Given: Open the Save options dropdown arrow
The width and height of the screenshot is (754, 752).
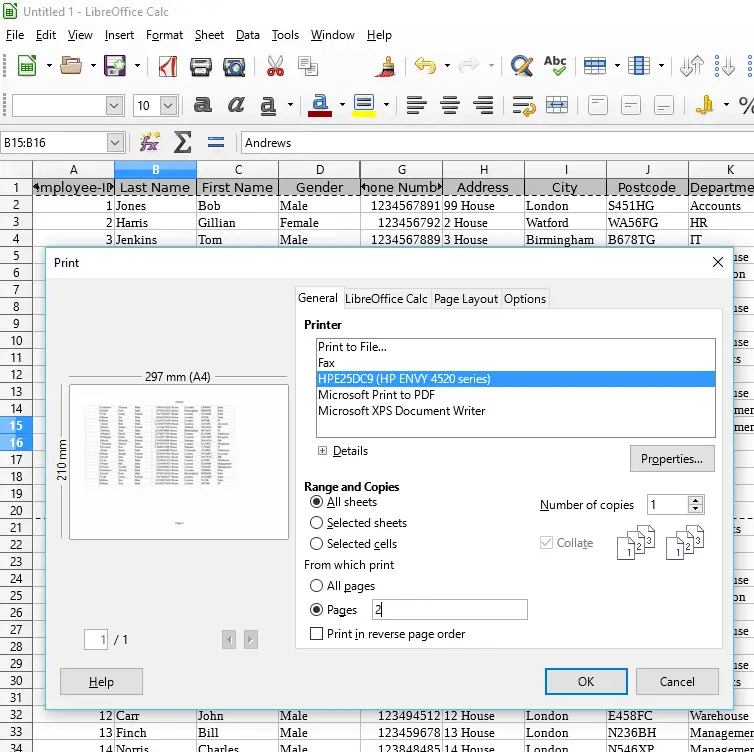Looking at the screenshot, I should click(137, 65).
